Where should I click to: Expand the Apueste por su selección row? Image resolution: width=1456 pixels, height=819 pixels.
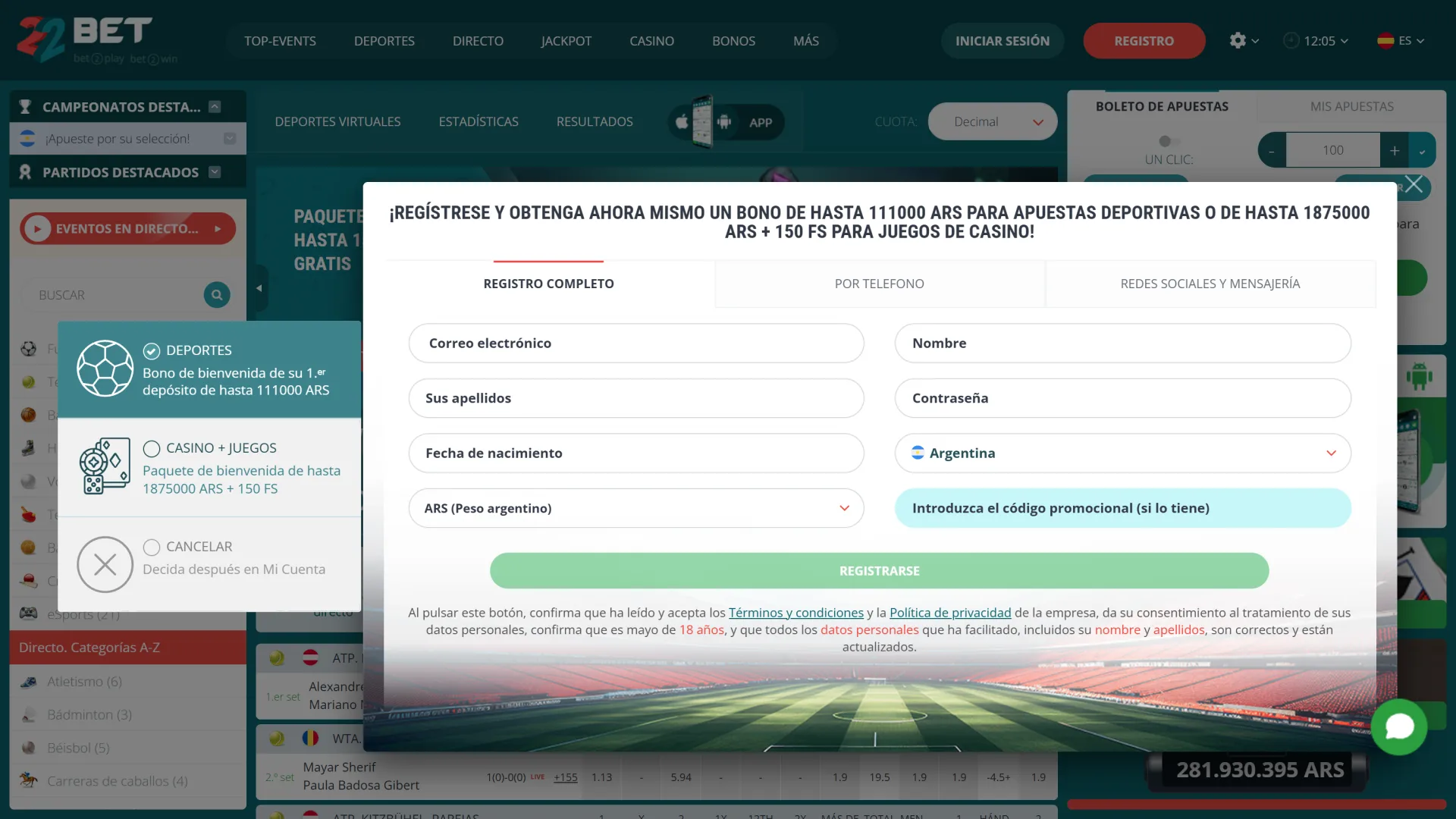(230, 139)
